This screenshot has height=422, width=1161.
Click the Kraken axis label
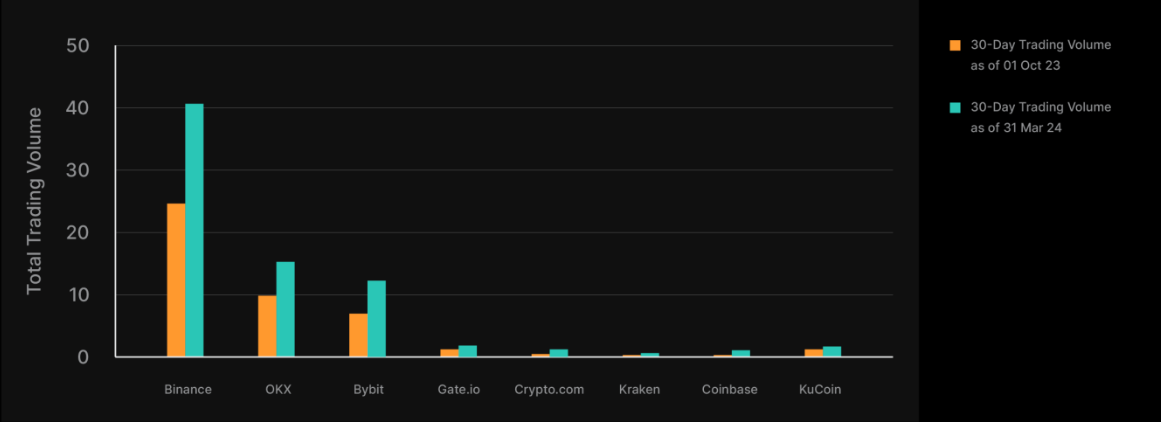[x=639, y=389]
